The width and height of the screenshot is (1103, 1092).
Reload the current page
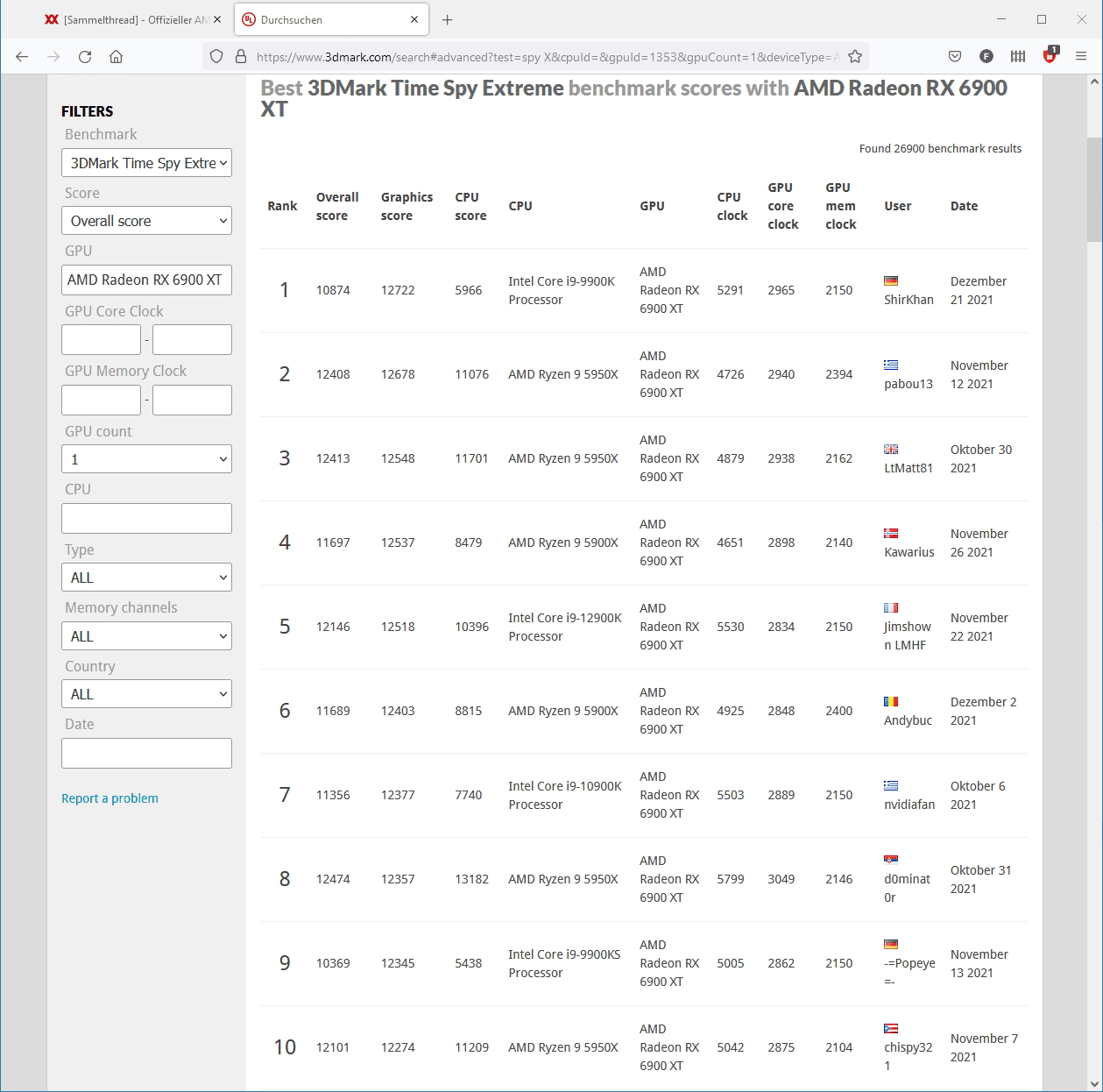click(85, 57)
